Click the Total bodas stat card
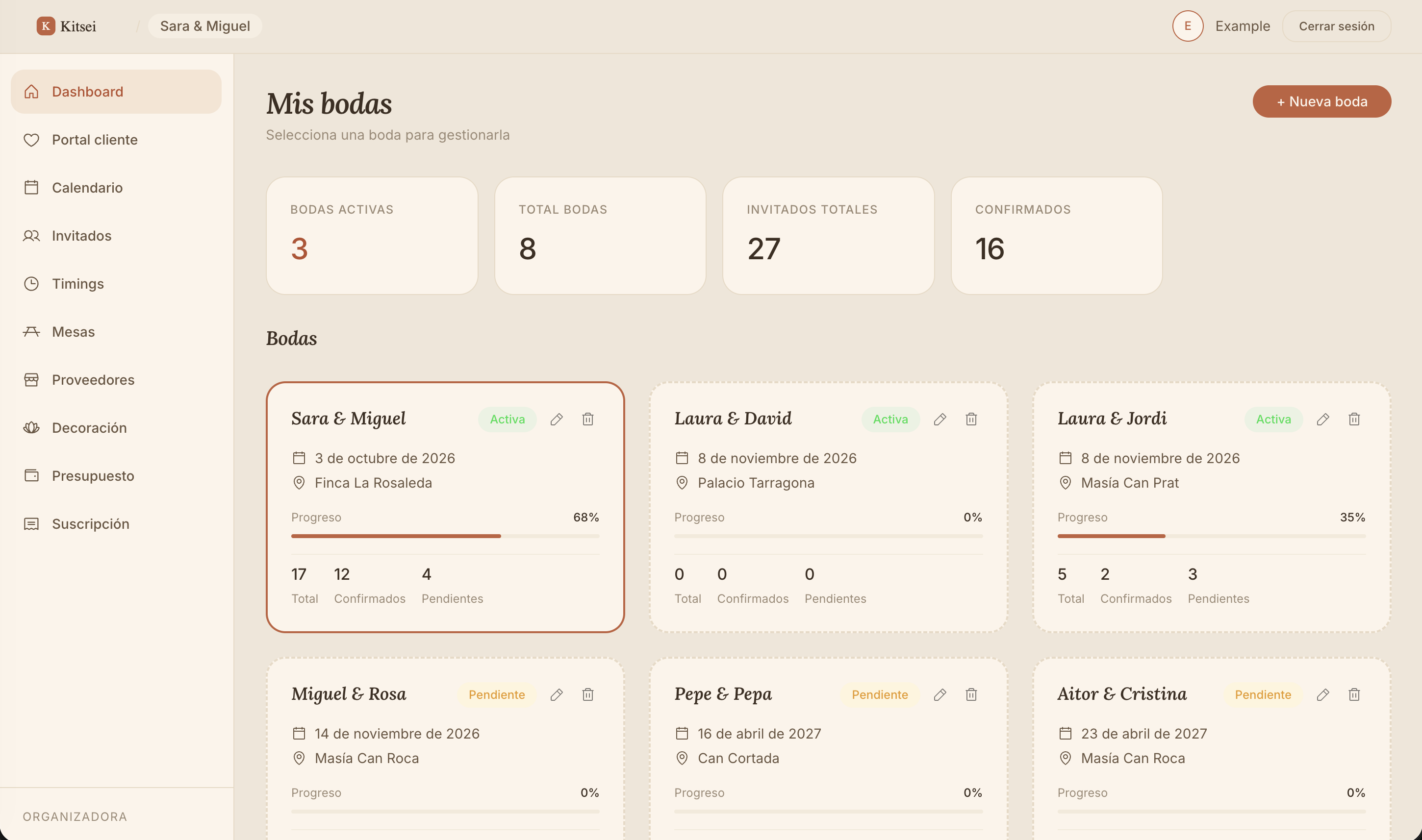 click(x=600, y=236)
